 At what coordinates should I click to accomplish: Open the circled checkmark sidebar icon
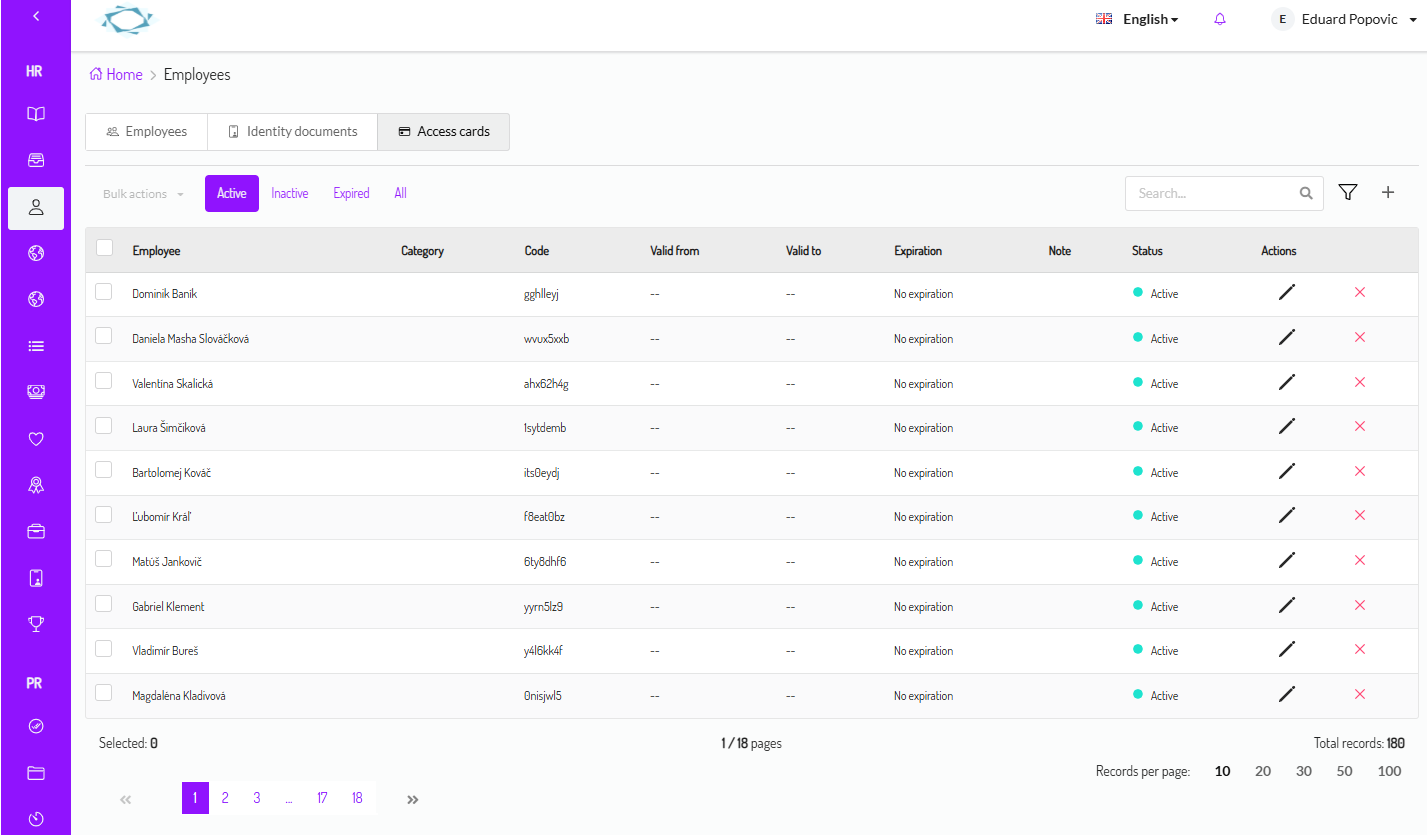coord(36,726)
